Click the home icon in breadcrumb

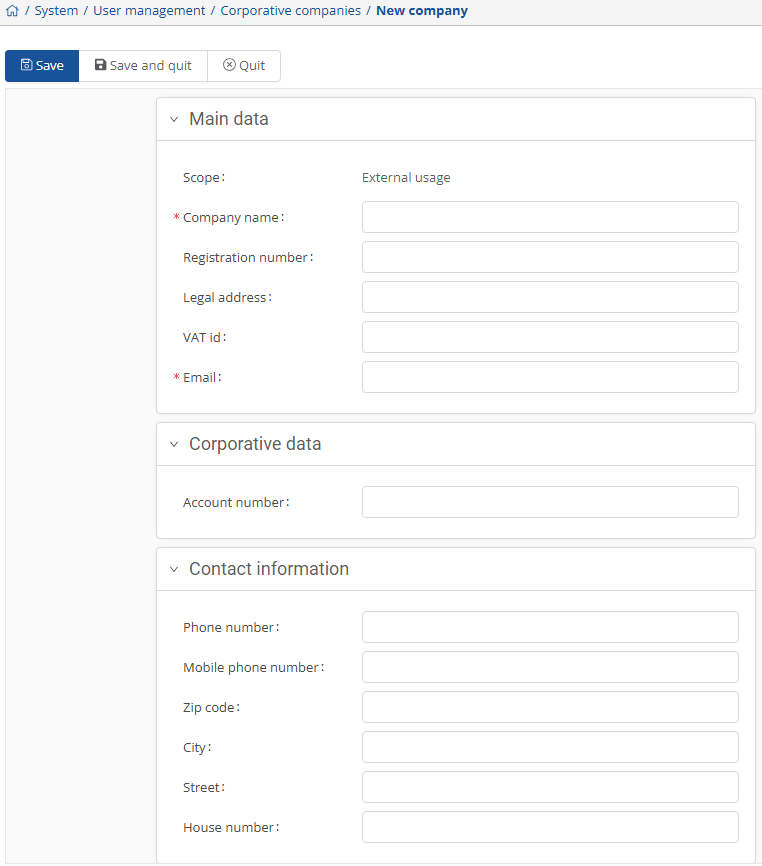tap(12, 11)
